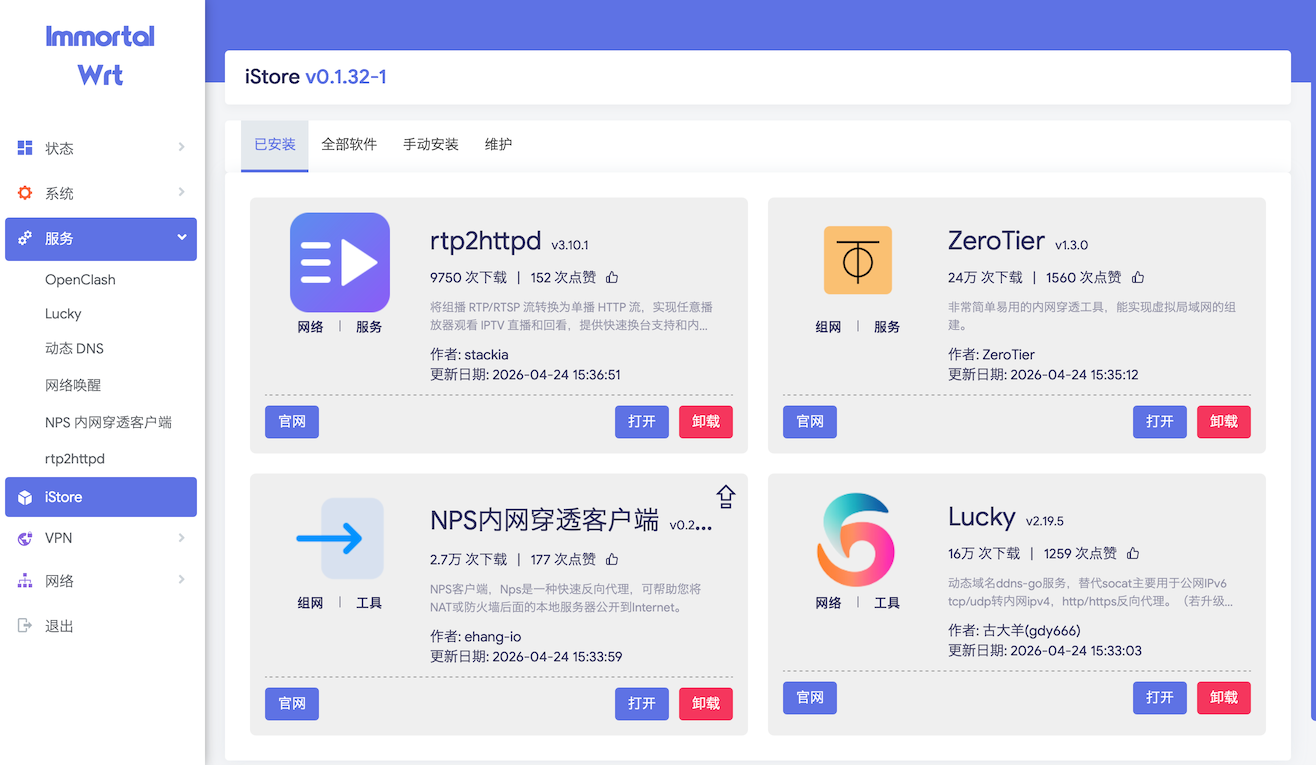Viewport: 1316px width, 765px height.
Task: Open OpenClash in the 服务 submenu
Action: [x=80, y=280]
